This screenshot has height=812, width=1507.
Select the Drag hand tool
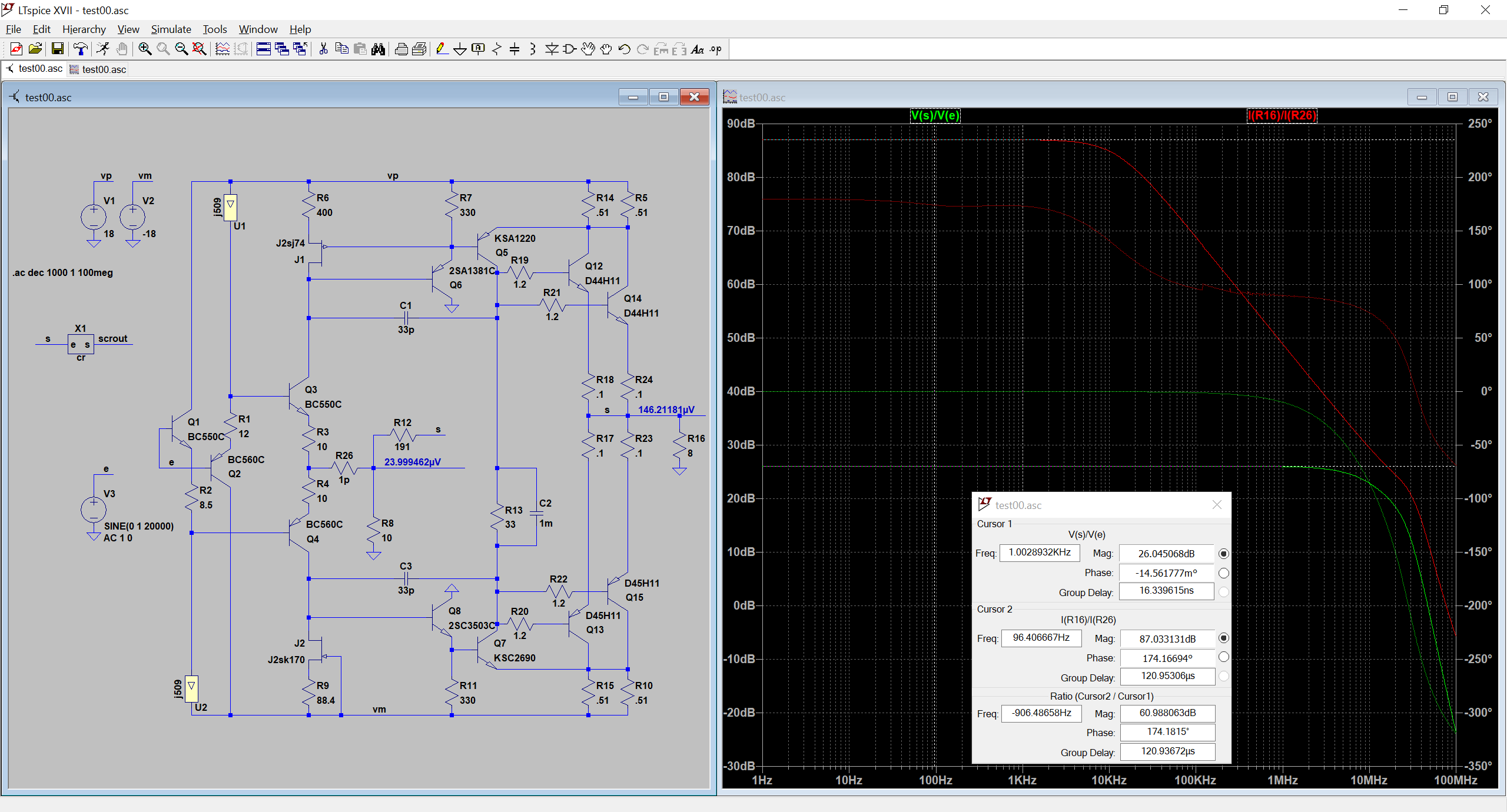(x=606, y=49)
